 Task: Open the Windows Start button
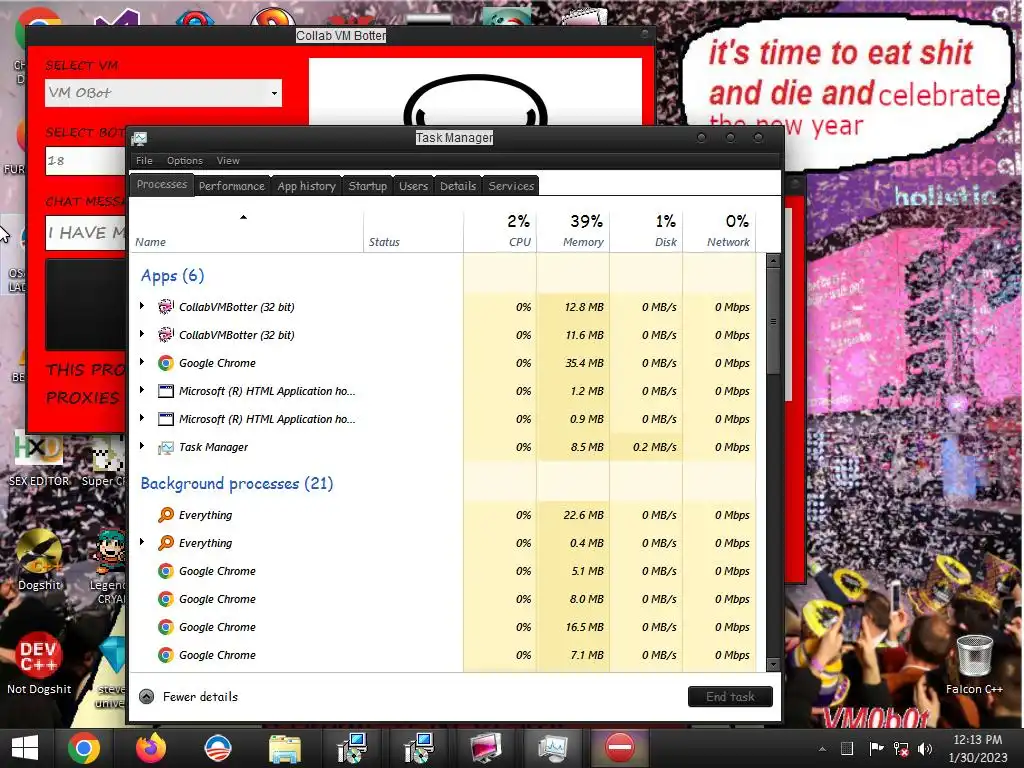pos(25,748)
